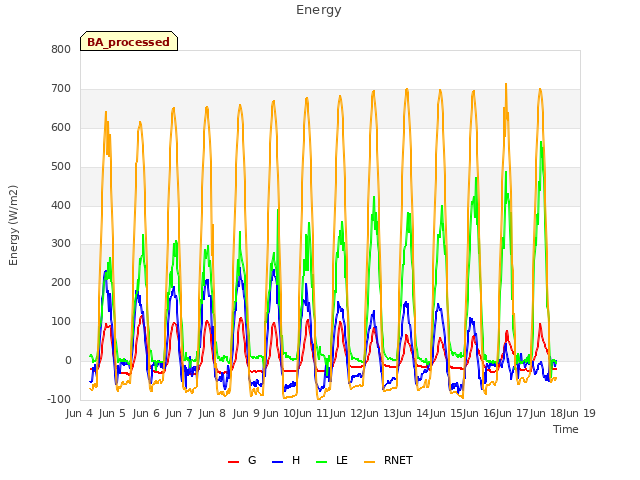Click the 200 y-axis tick label
640x480 pixels.
[61, 282]
